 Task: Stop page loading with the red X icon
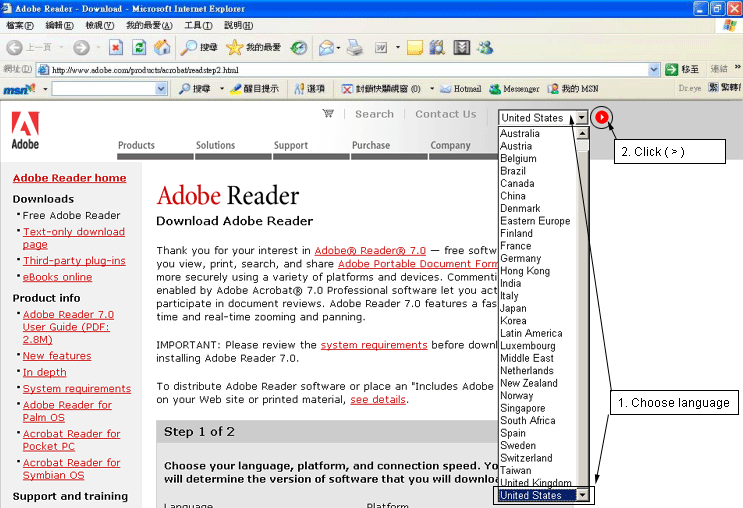tap(116, 47)
